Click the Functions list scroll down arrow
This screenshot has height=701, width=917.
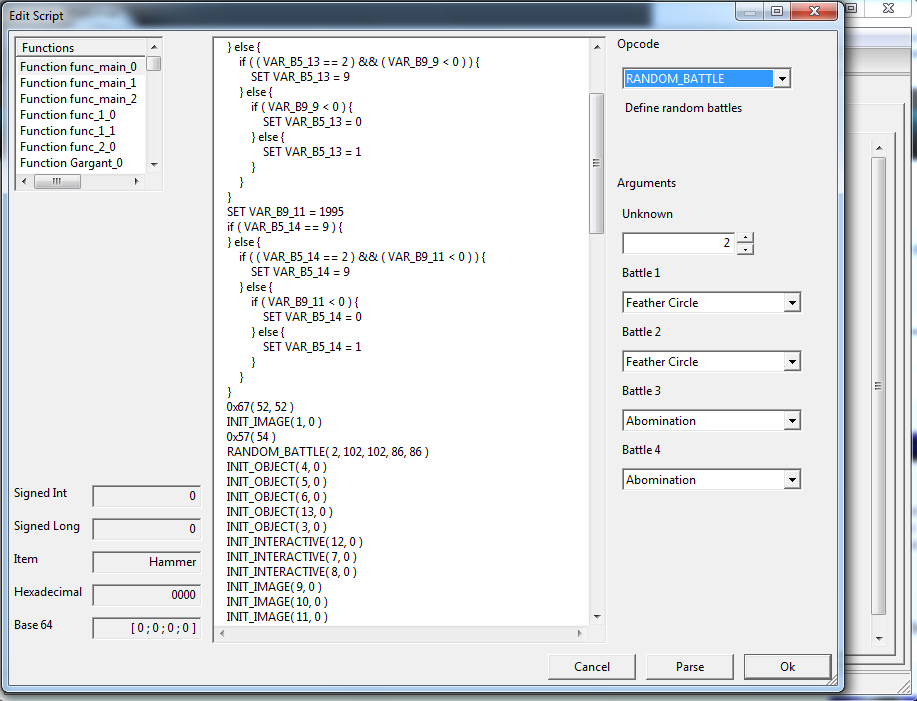pyautogui.click(x=154, y=165)
